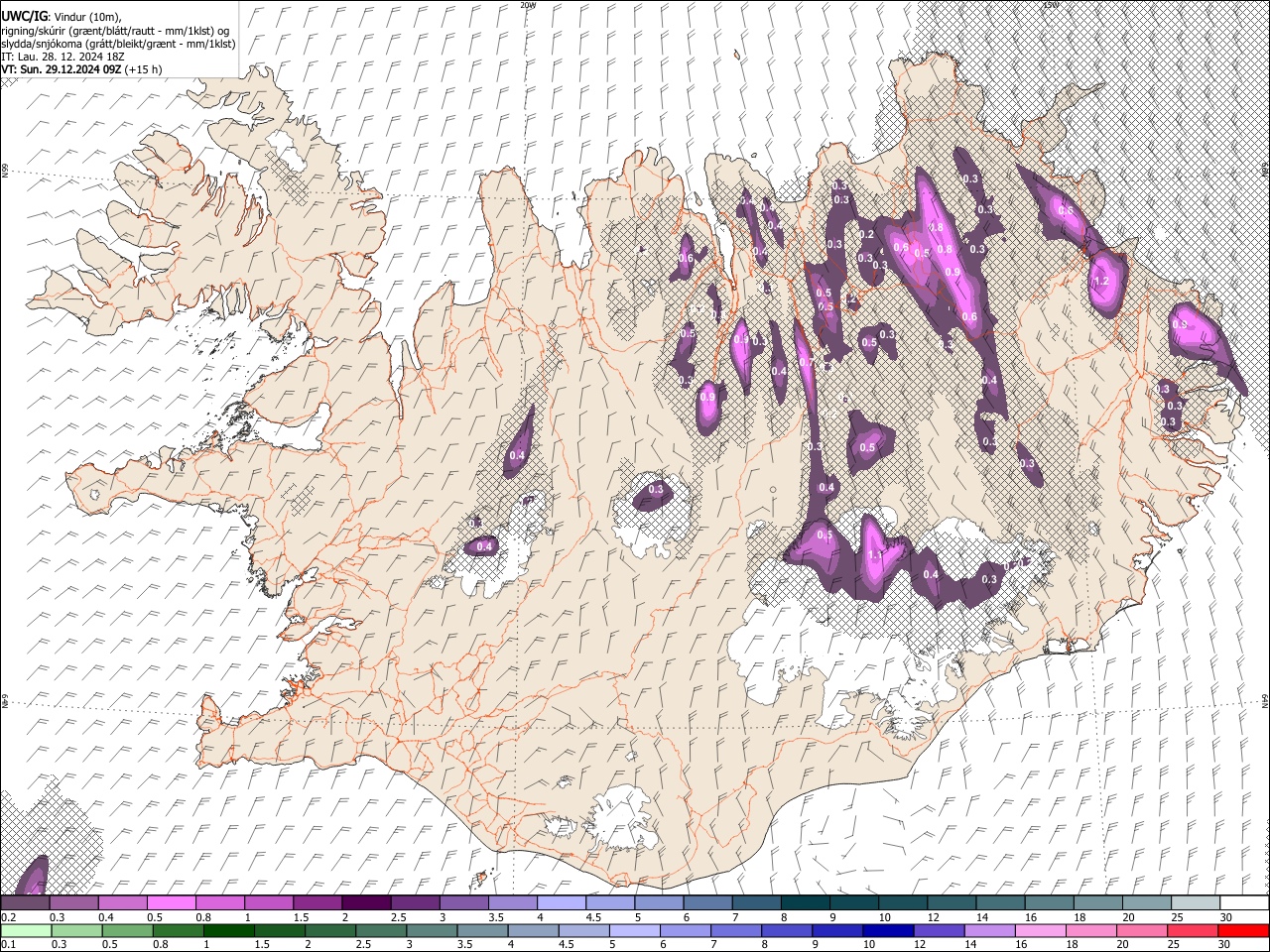Viewport: 1270px width, 952px height.
Task: Click the 'VT: Sun. 29.12.2024 09Z (+15 h)' text
Action: [x=81, y=69]
